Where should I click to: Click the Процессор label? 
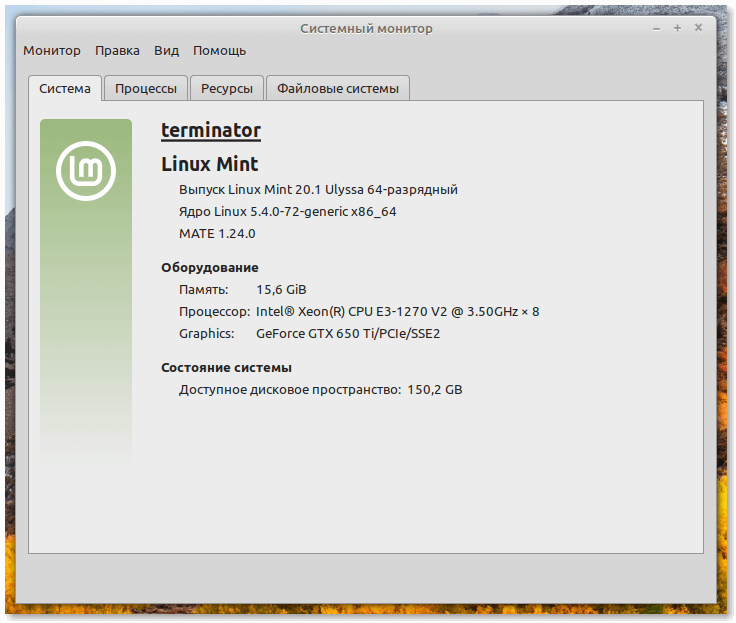[x=215, y=312]
